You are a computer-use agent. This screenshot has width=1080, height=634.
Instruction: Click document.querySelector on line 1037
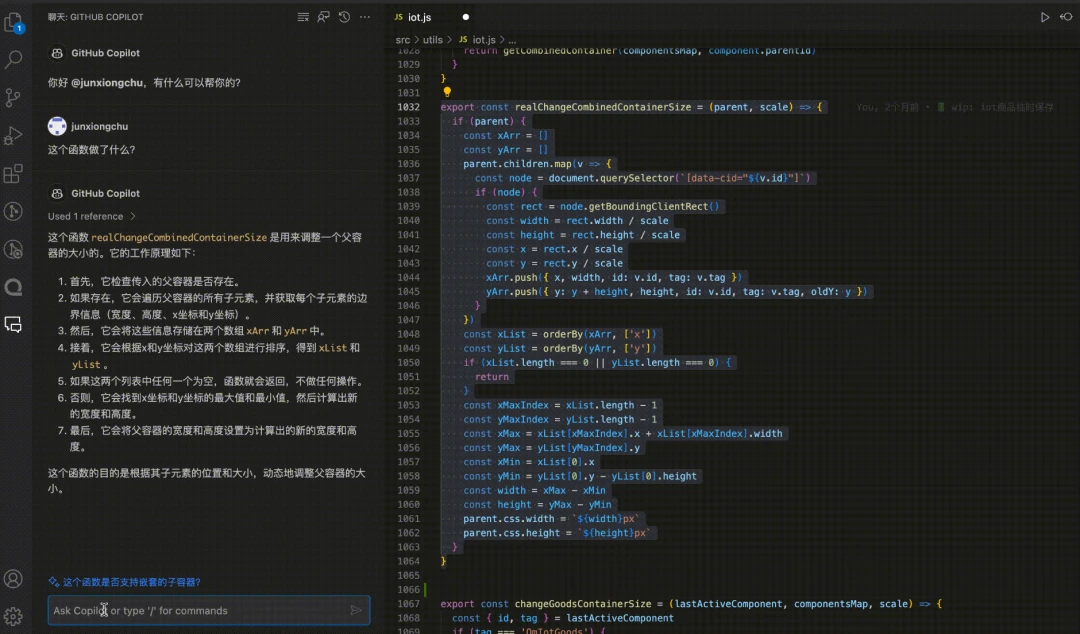click(x=612, y=178)
